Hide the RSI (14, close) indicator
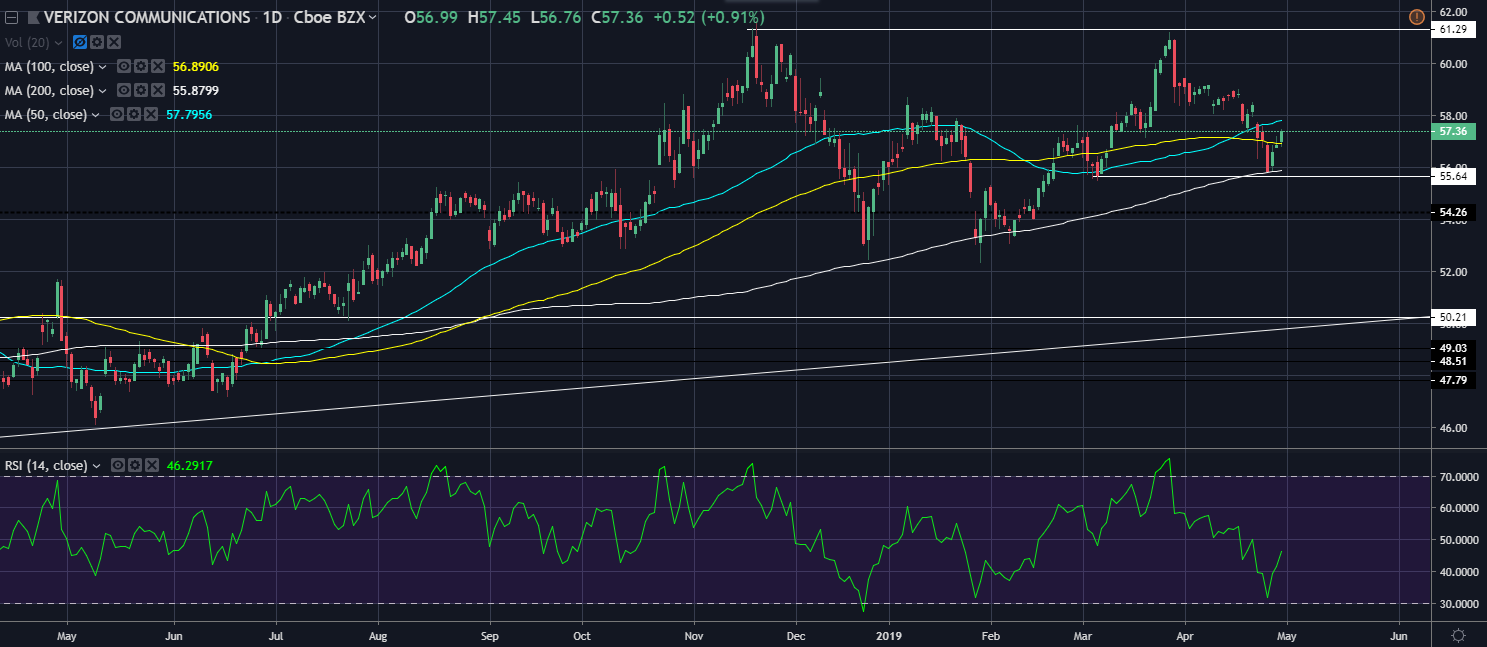 (x=117, y=465)
